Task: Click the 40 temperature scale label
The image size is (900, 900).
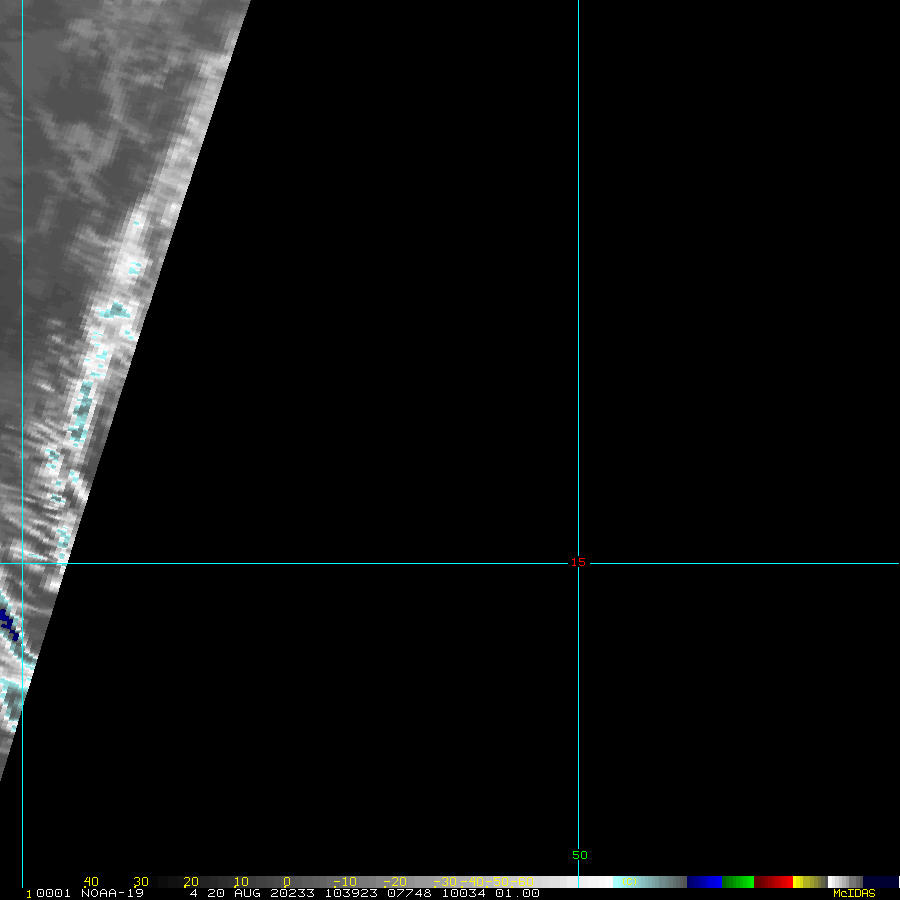Action: [91, 882]
